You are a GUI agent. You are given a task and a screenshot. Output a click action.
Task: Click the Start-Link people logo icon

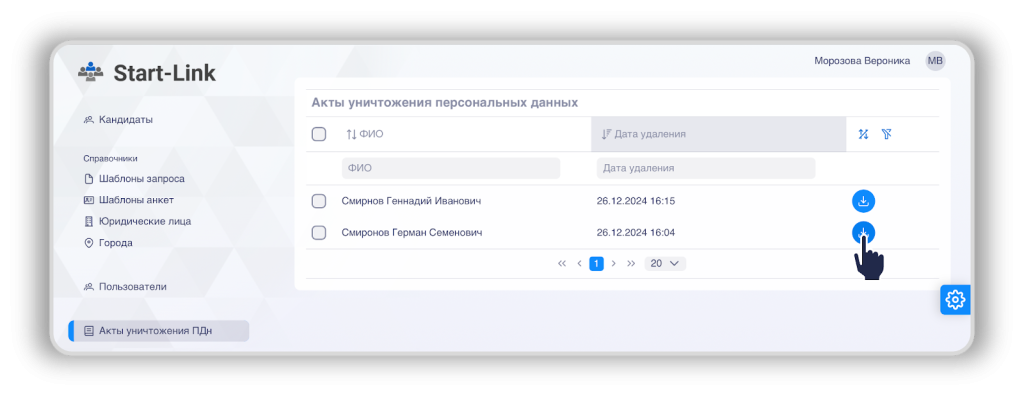(x=90, y=71)
